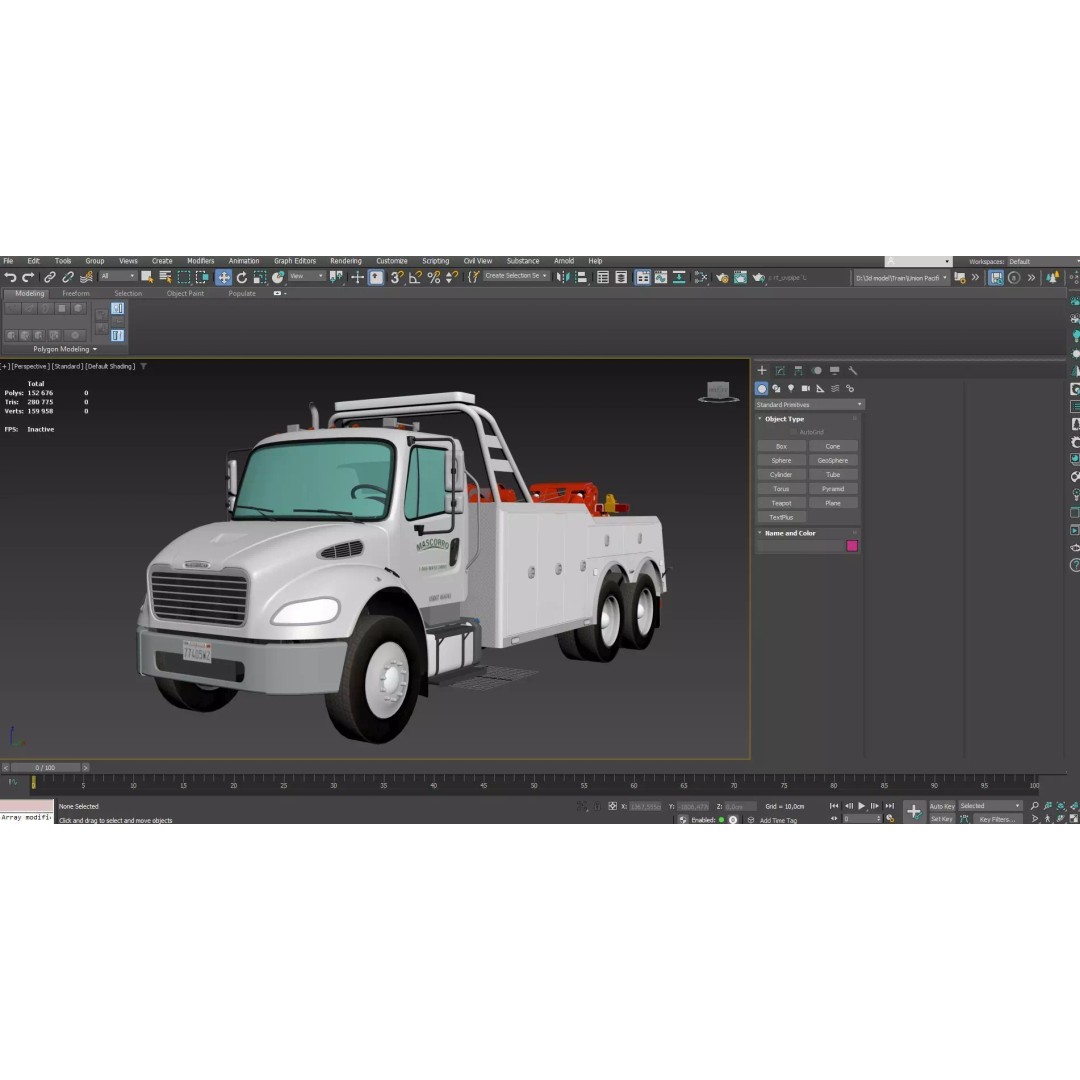
Task: Toggle the 3D Snaps icon
Action: pyautogui.click(x=397, y=278)
